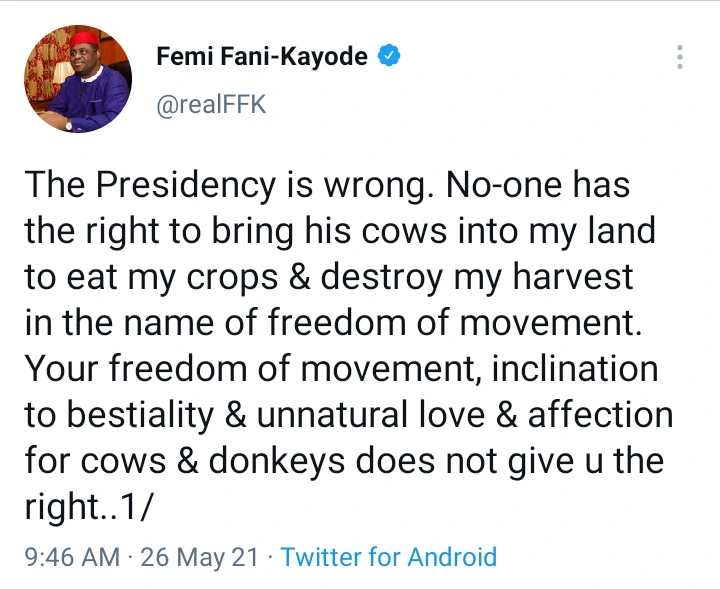Click the word "inclination" in the tweet
Image resolution: width=720 pixels, height=589 pixels.
point(575,368)
